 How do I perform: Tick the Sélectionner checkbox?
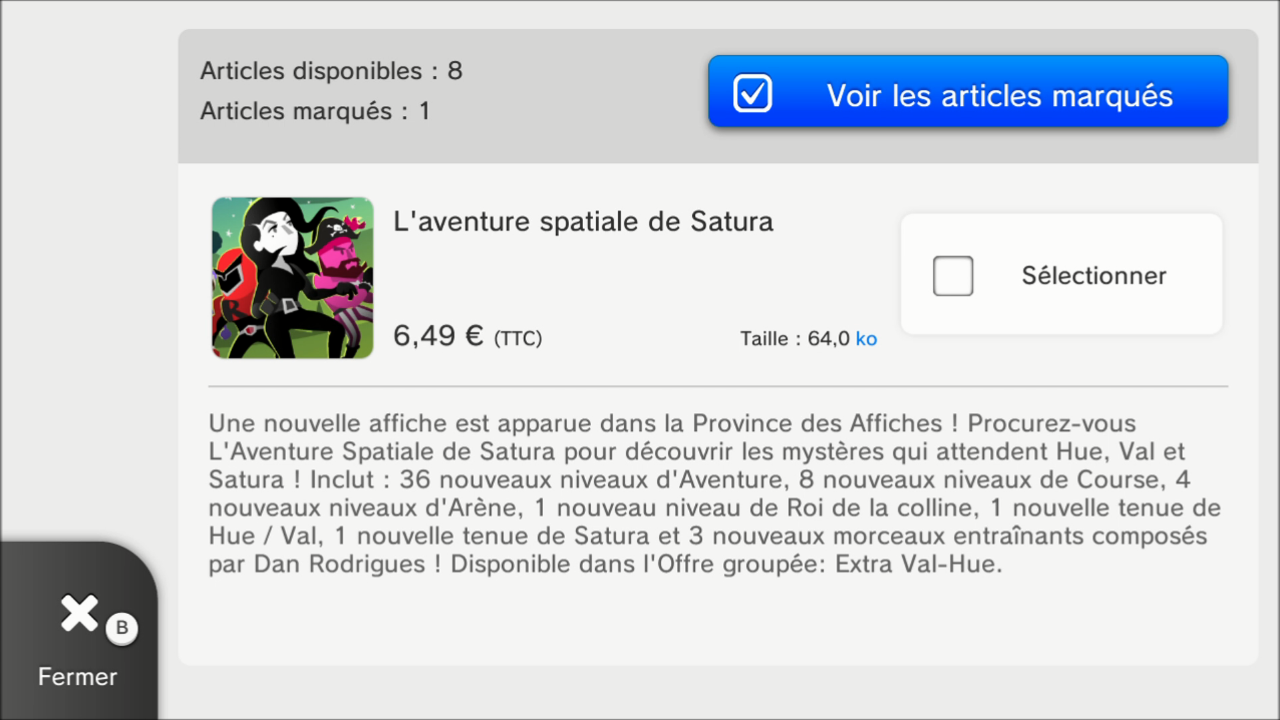[x=953, y=276]
